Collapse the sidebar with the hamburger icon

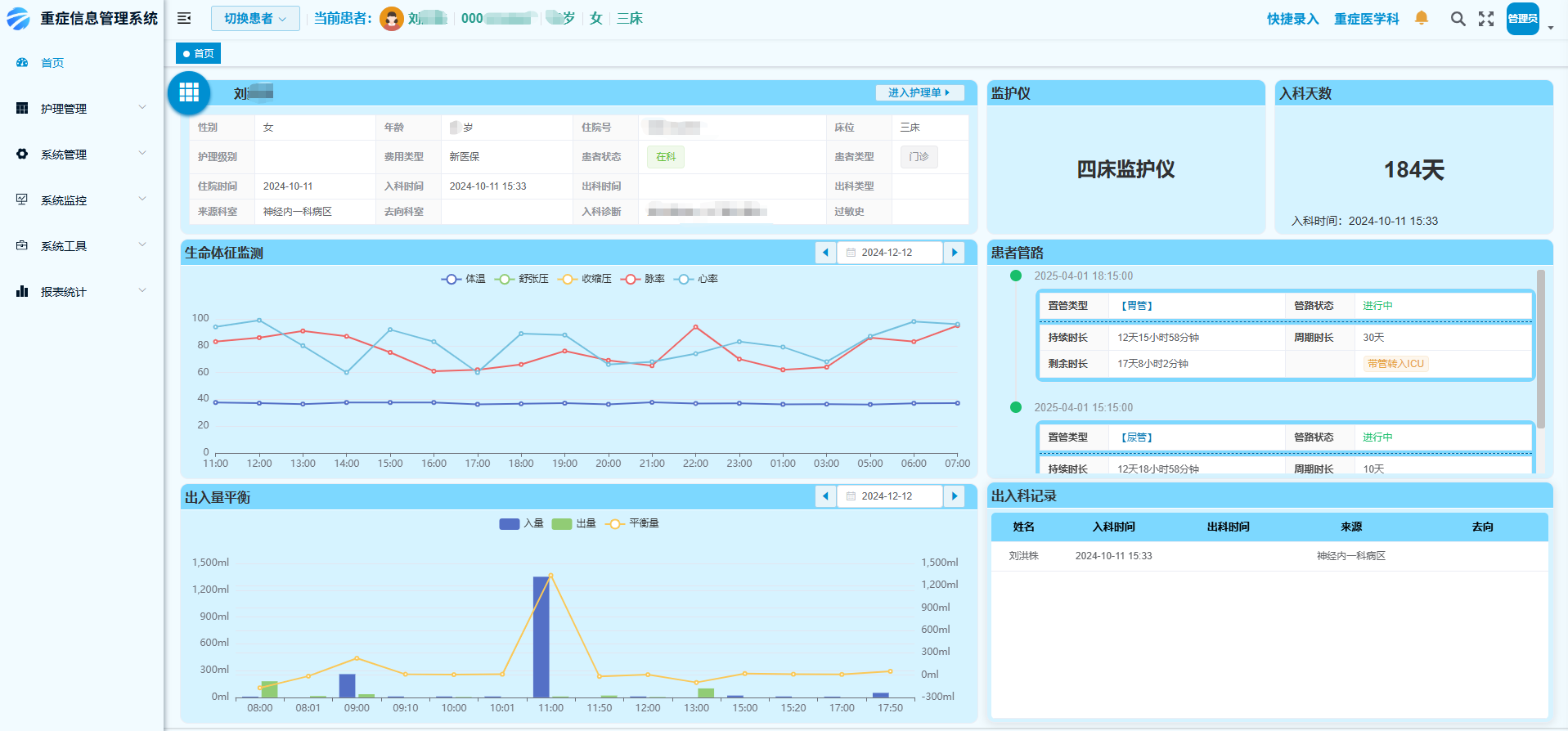coord(184,18)
